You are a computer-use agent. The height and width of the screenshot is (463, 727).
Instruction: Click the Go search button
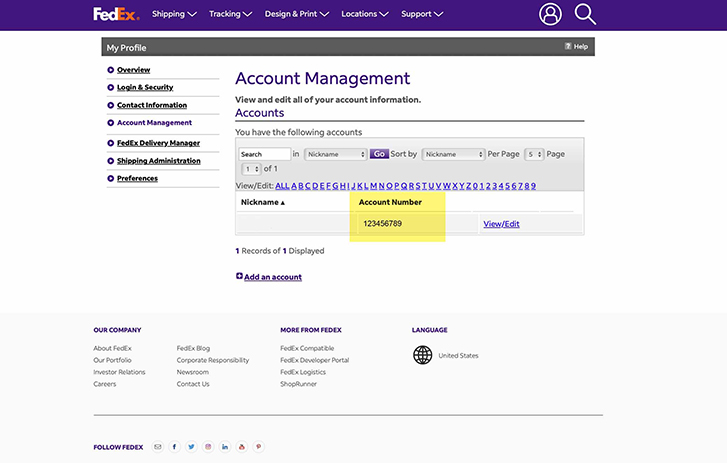[x=379, y=154]
